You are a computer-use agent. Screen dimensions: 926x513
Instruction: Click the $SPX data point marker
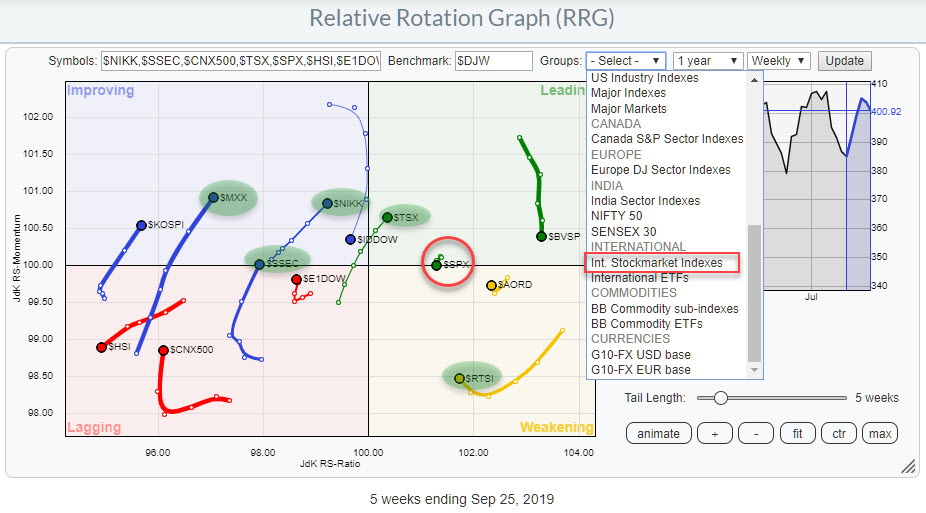tap(436, 265)
